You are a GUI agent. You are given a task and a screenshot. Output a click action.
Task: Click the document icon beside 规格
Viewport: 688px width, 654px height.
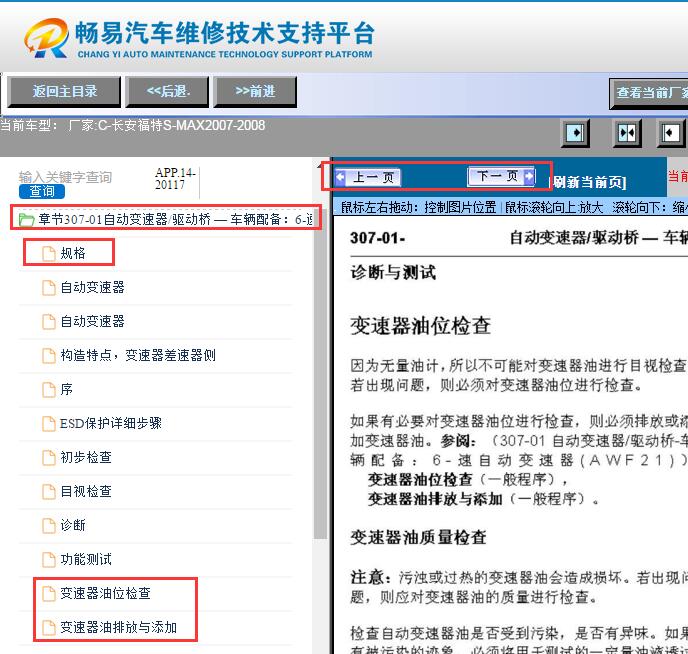pos(49,254)
